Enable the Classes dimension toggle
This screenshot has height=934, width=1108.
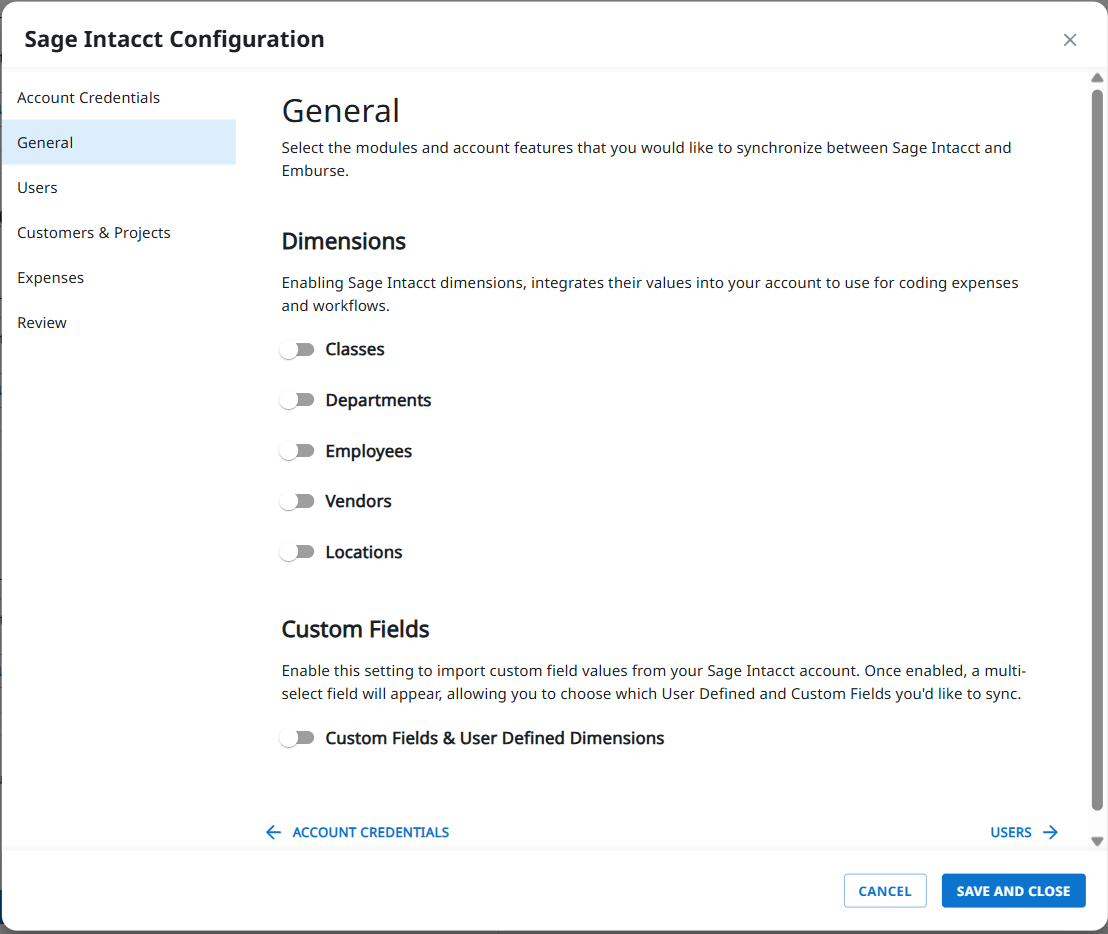(298, 349)
